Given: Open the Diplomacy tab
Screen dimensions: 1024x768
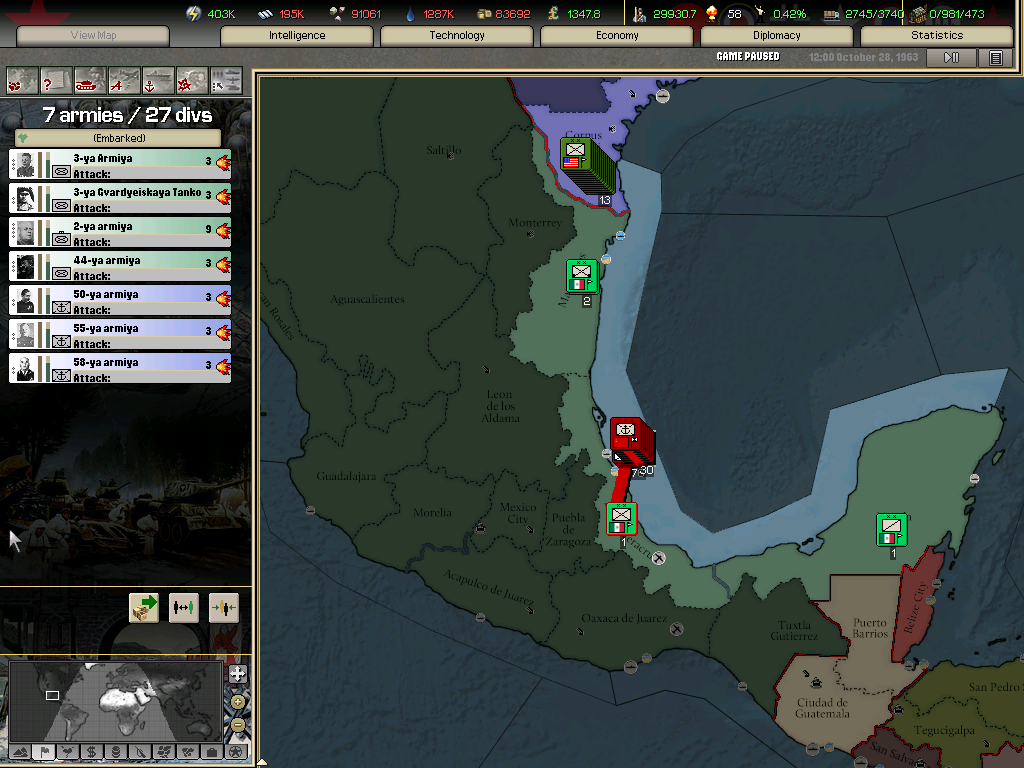Looking at the screenshot, I should pyautogui.click(x=776, y=36).
